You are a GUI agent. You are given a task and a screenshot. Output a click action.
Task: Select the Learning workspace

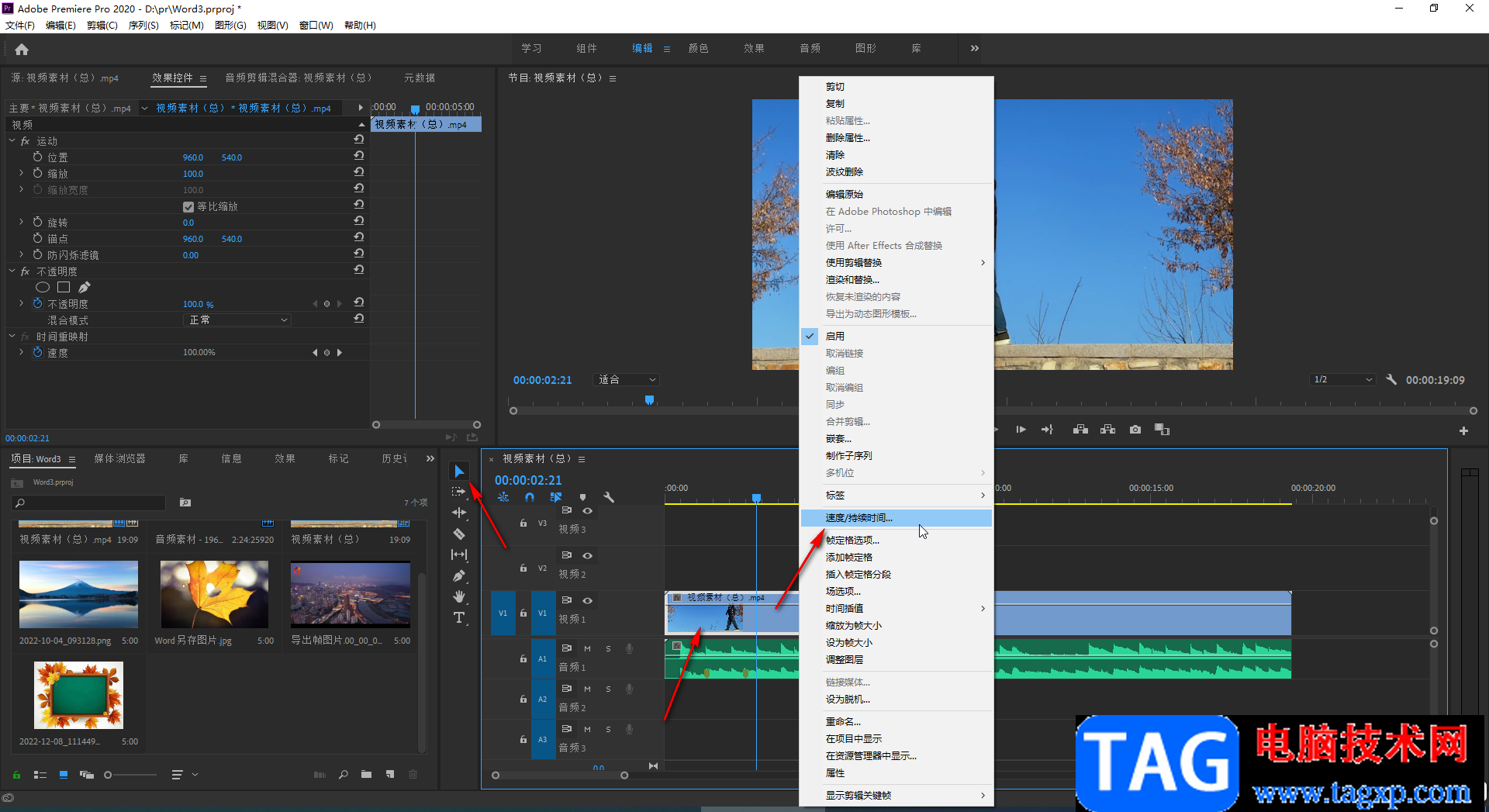[531, 48]
